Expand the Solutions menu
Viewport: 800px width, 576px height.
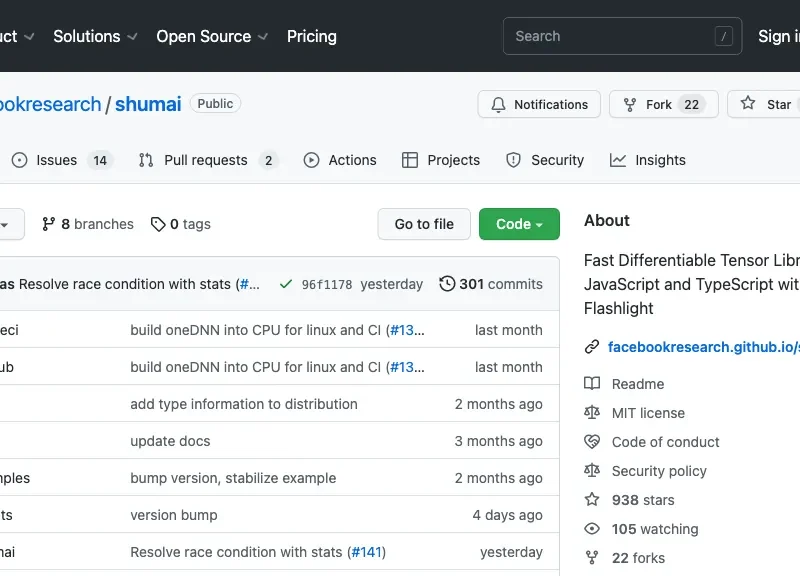95,36
